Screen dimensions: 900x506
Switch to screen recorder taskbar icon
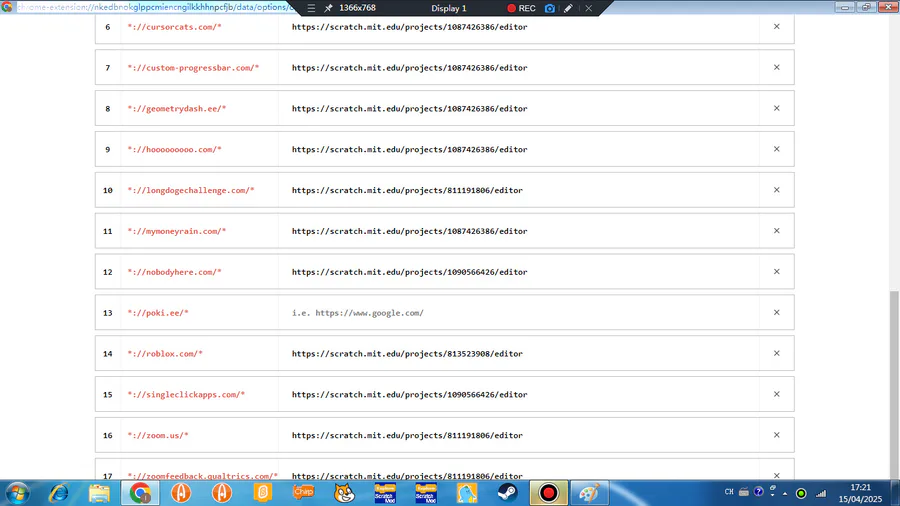click(x=548, y=493)
